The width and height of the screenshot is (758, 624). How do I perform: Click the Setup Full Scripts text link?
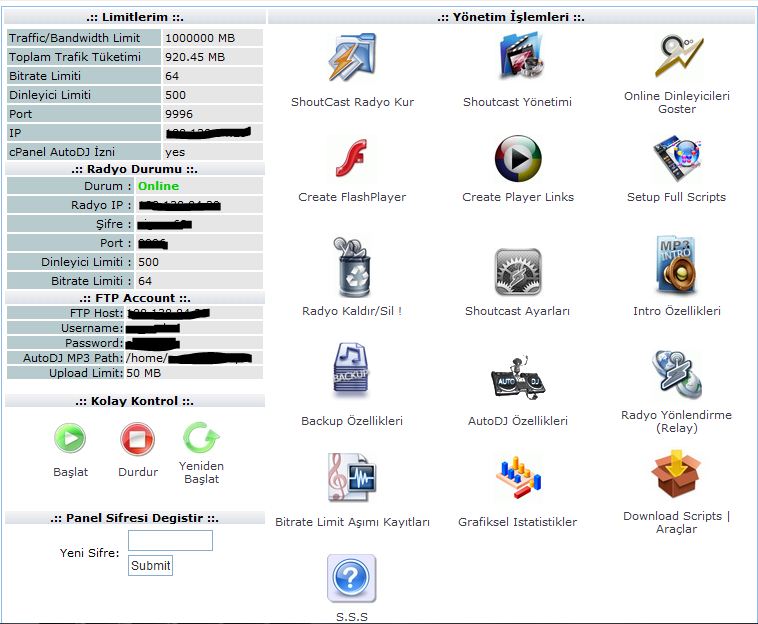point(676,197)
